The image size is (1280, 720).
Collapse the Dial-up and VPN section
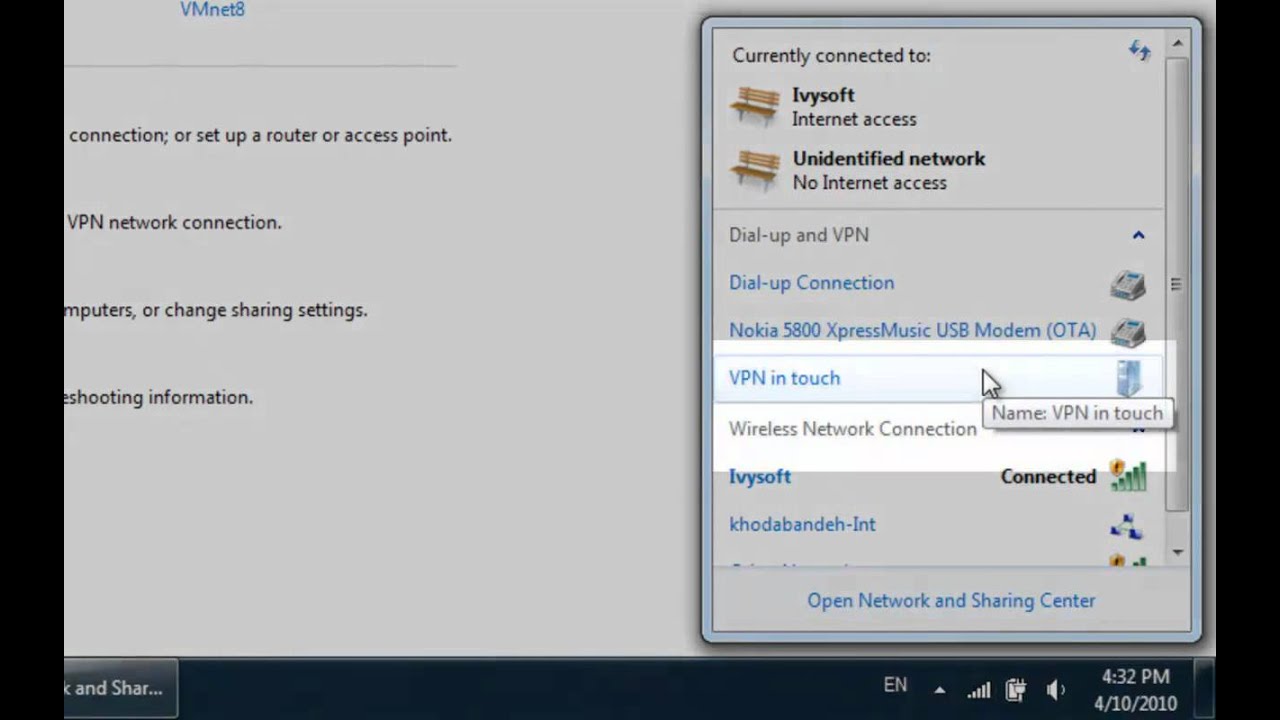pyautogui.click(x=1138, y=235)
